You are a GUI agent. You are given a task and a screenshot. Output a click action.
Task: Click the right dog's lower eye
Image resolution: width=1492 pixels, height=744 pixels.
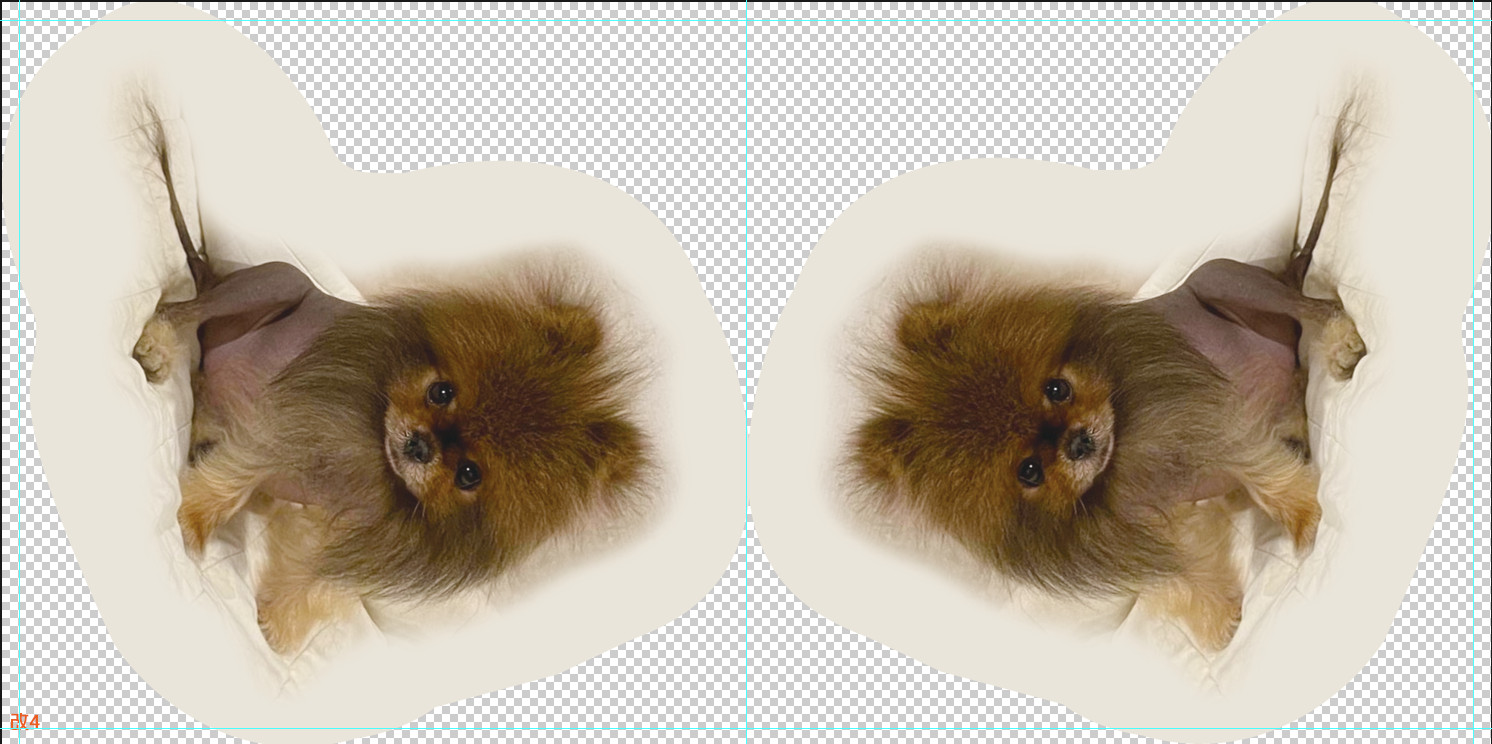tap(1031, 471)
